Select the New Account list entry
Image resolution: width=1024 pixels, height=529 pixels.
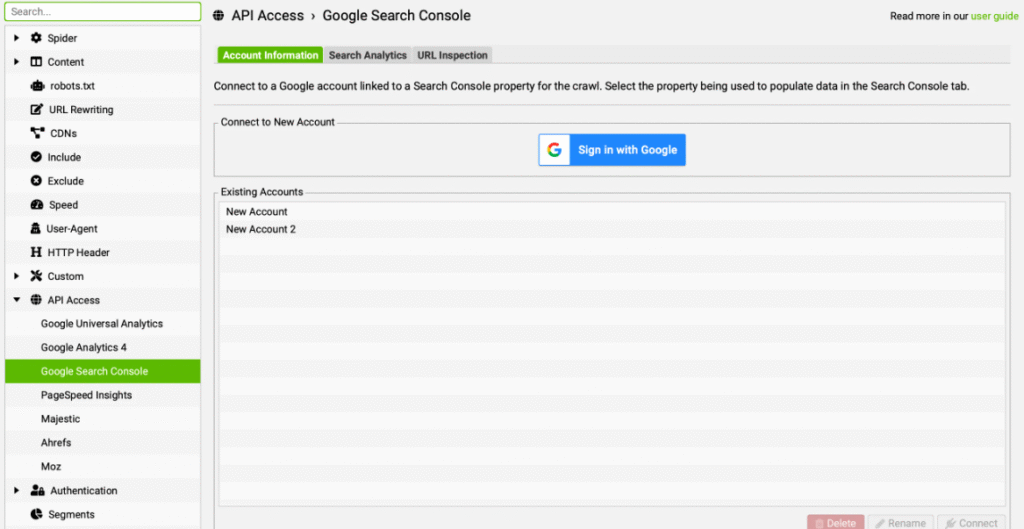pos(612,212)
